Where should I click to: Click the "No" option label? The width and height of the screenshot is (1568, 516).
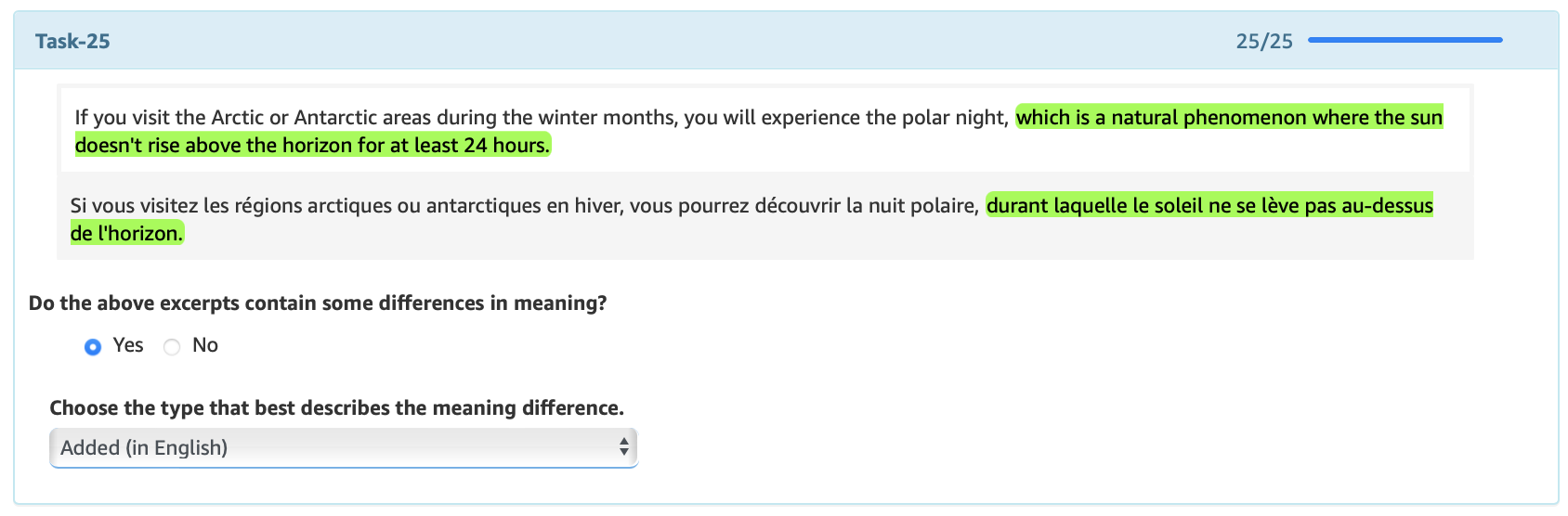coord(204,345)
